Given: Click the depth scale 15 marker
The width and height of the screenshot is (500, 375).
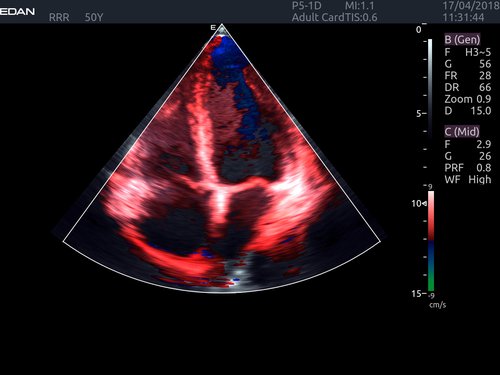Looking at the screenshot, I should pos(417,293).
